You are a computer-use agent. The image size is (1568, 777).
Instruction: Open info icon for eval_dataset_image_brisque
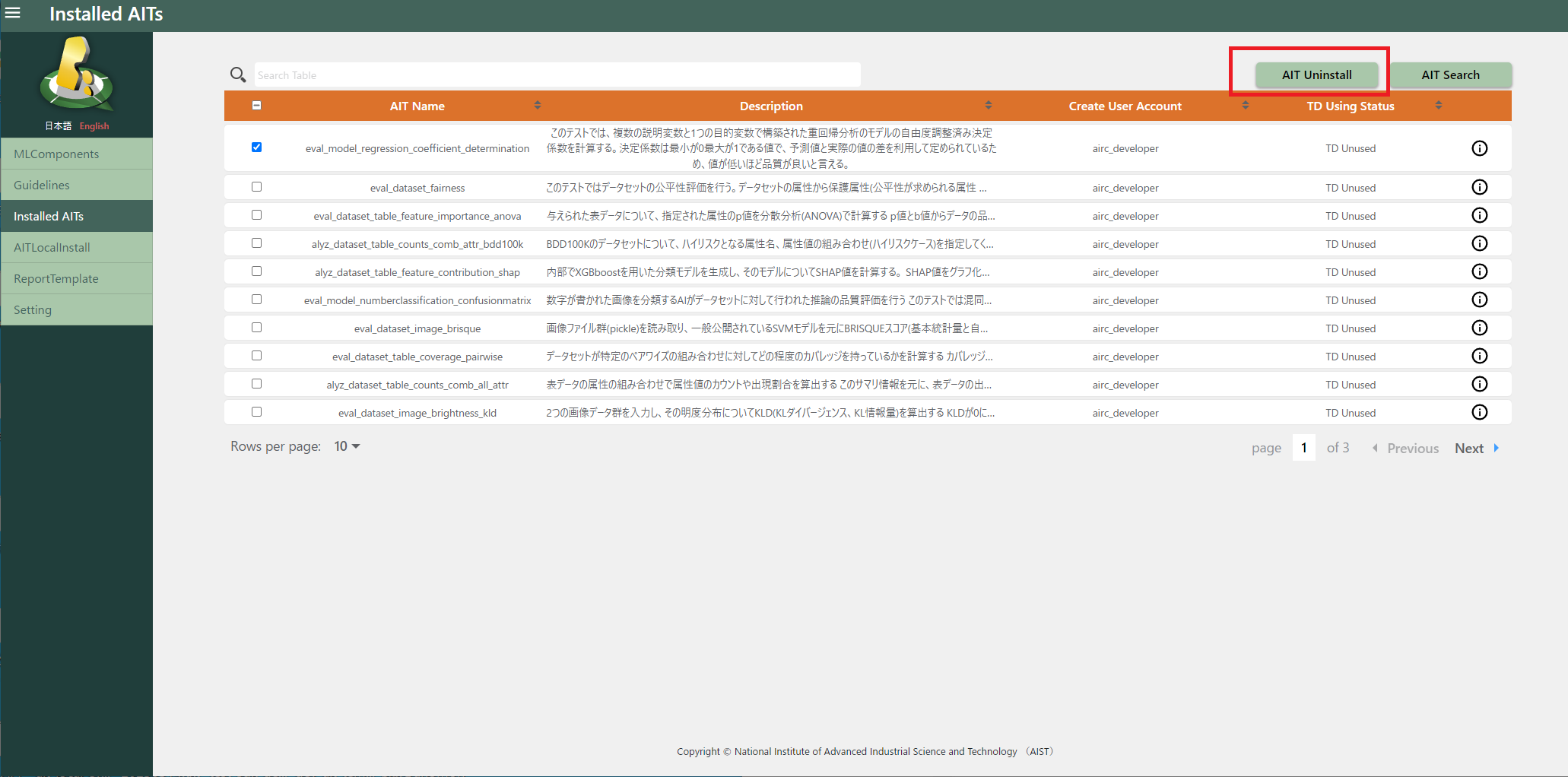tap(1479, 328)
